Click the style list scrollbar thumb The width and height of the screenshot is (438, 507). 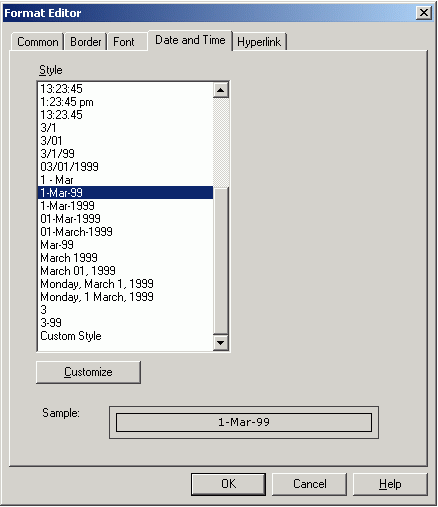(221, 260)
